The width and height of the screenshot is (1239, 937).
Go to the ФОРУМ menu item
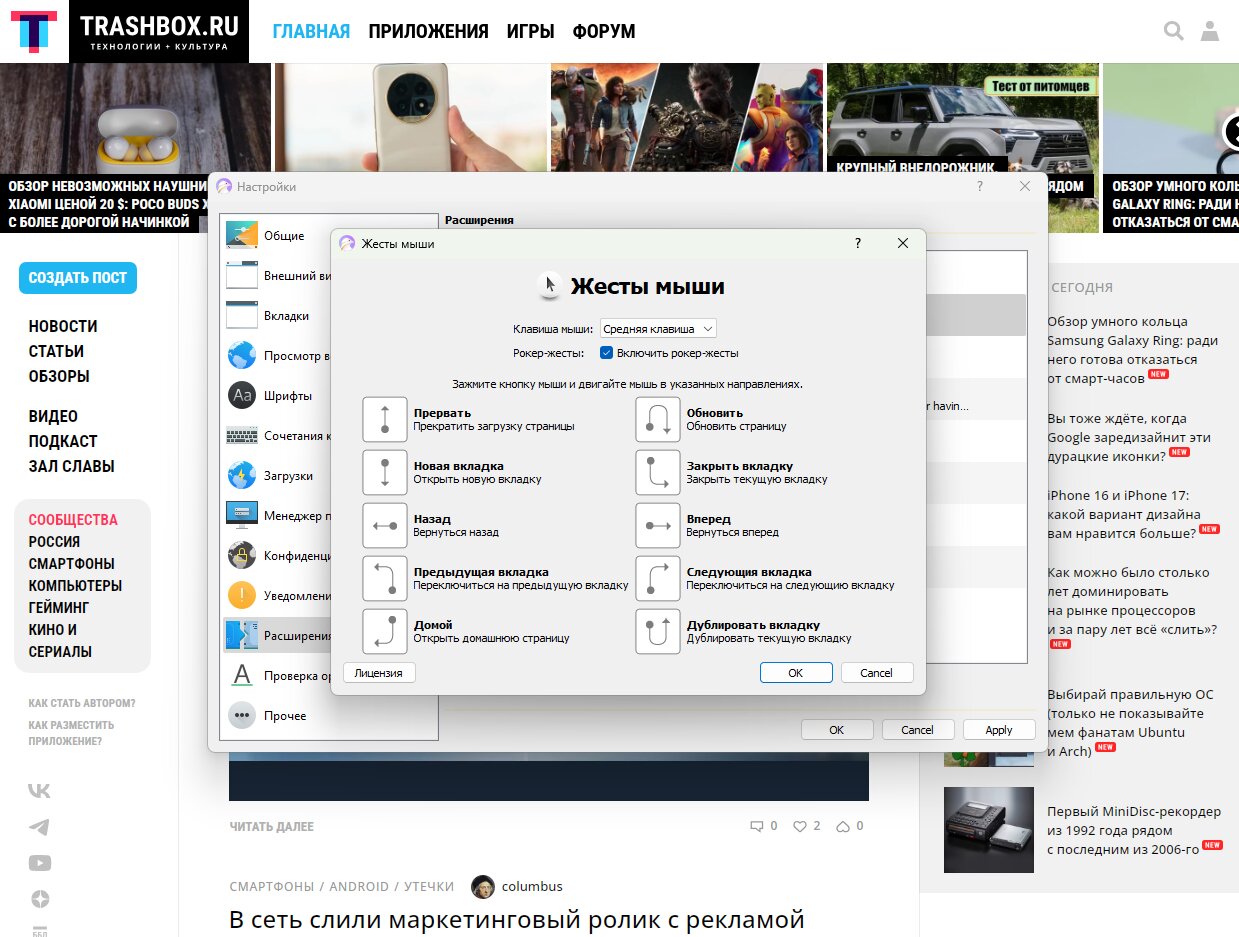coord(603,31)
